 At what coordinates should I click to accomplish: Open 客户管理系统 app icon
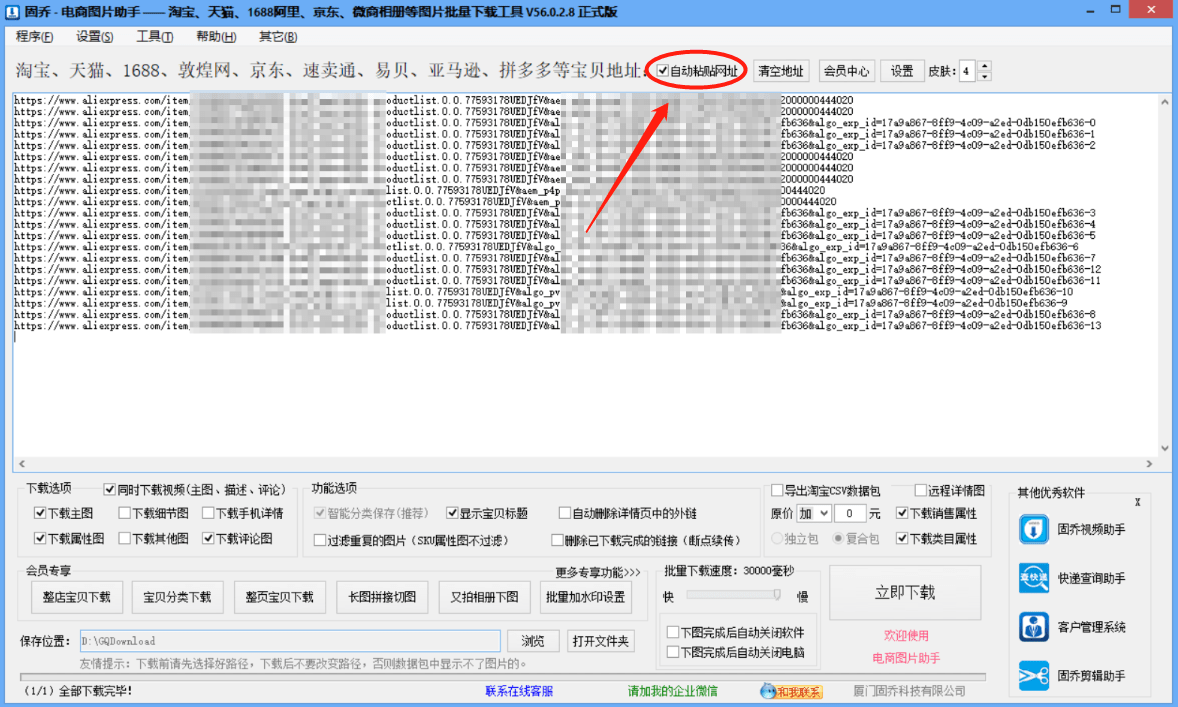point(1034,627)
